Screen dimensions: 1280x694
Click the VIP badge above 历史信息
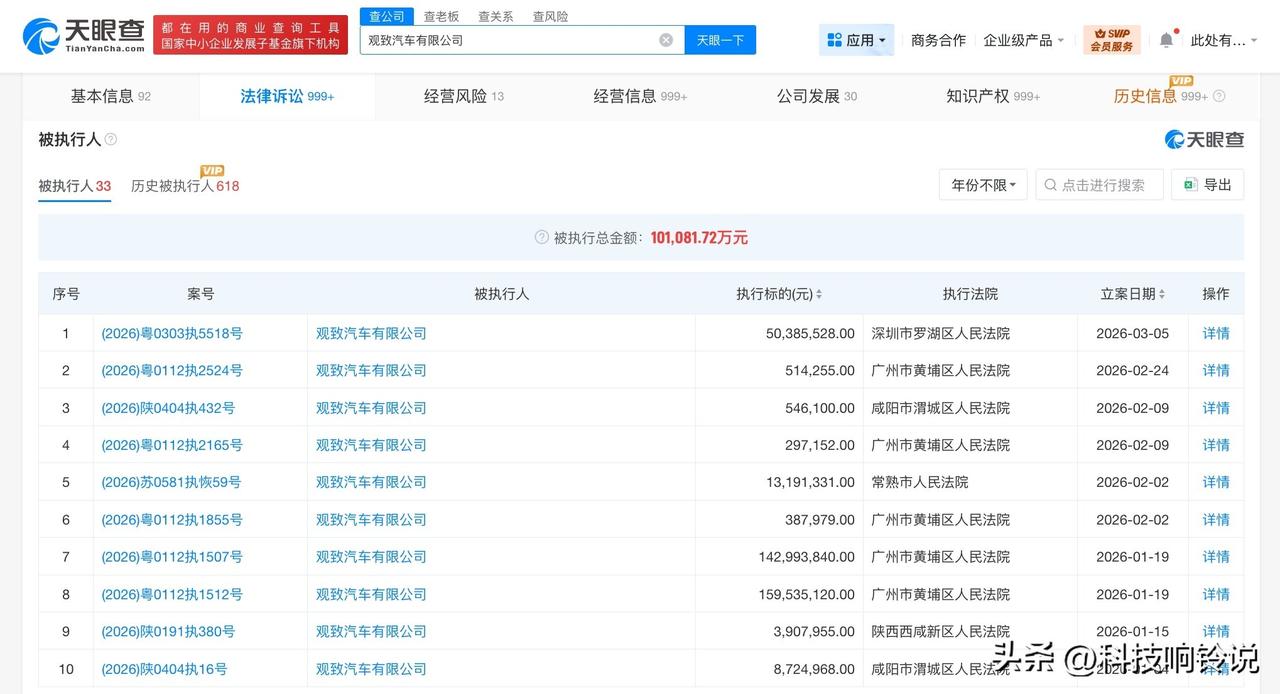[1180, 80]
